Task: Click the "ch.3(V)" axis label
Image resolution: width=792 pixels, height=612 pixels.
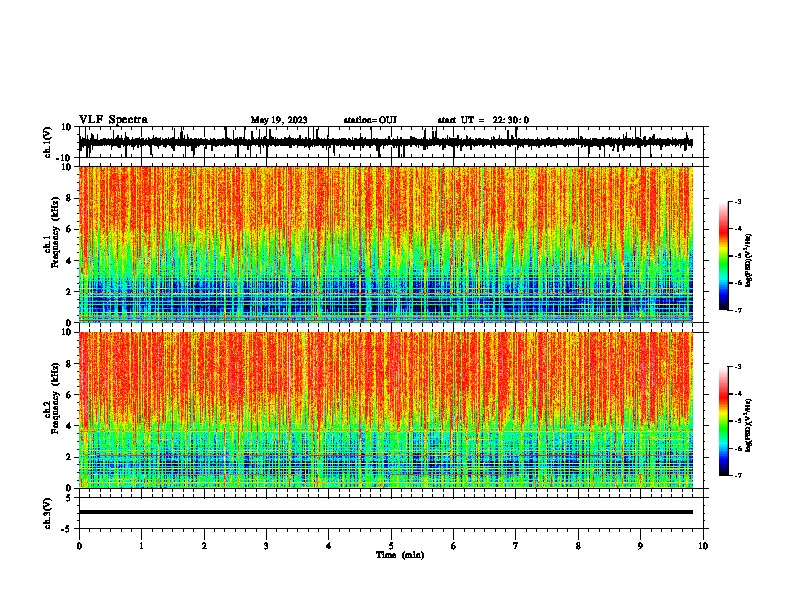Action: click(48, 514)
